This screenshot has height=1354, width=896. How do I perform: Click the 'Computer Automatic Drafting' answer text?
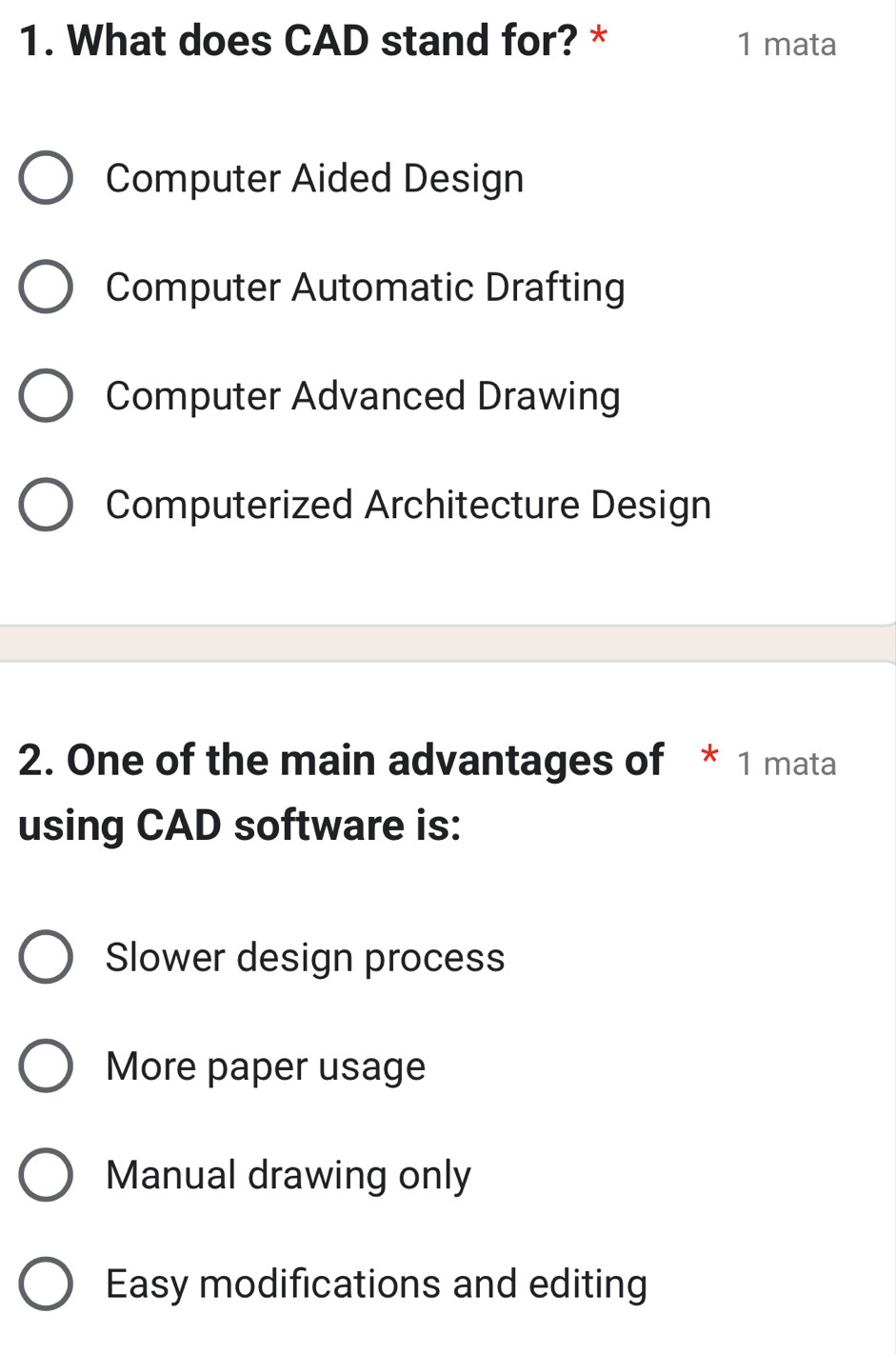365,288
